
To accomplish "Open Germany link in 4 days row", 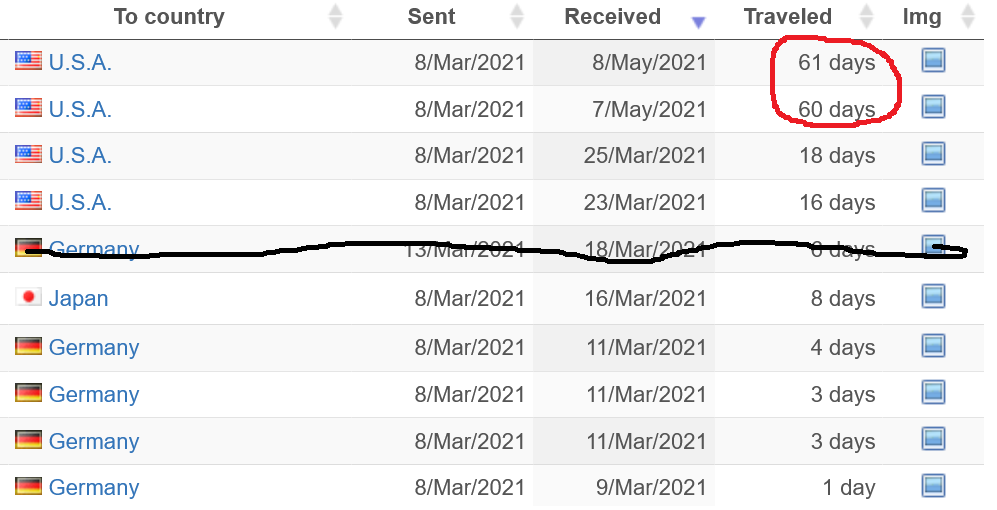I will tap(94, 347).
